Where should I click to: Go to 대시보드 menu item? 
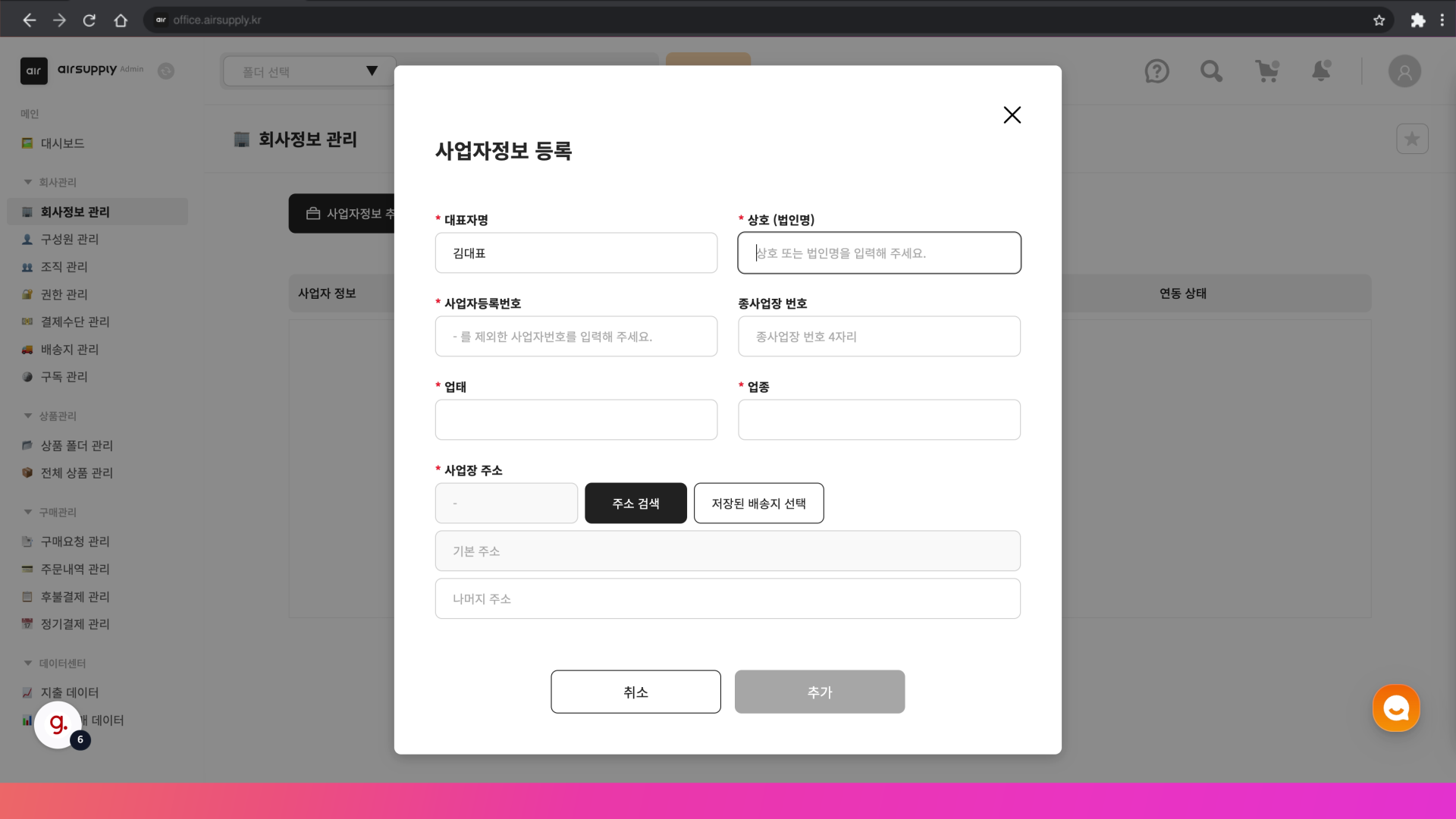62,143
